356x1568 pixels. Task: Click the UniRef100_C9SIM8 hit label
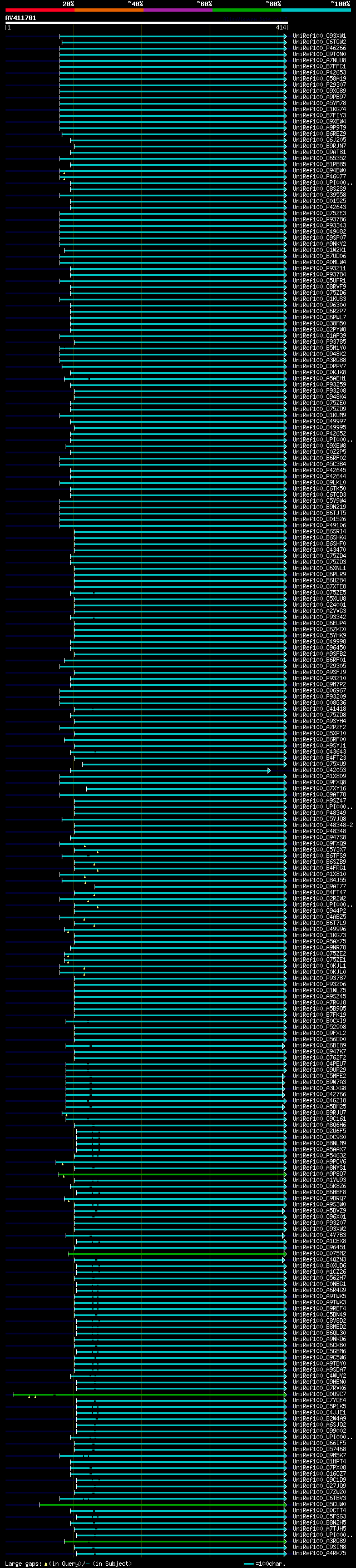coord(319,1547)
